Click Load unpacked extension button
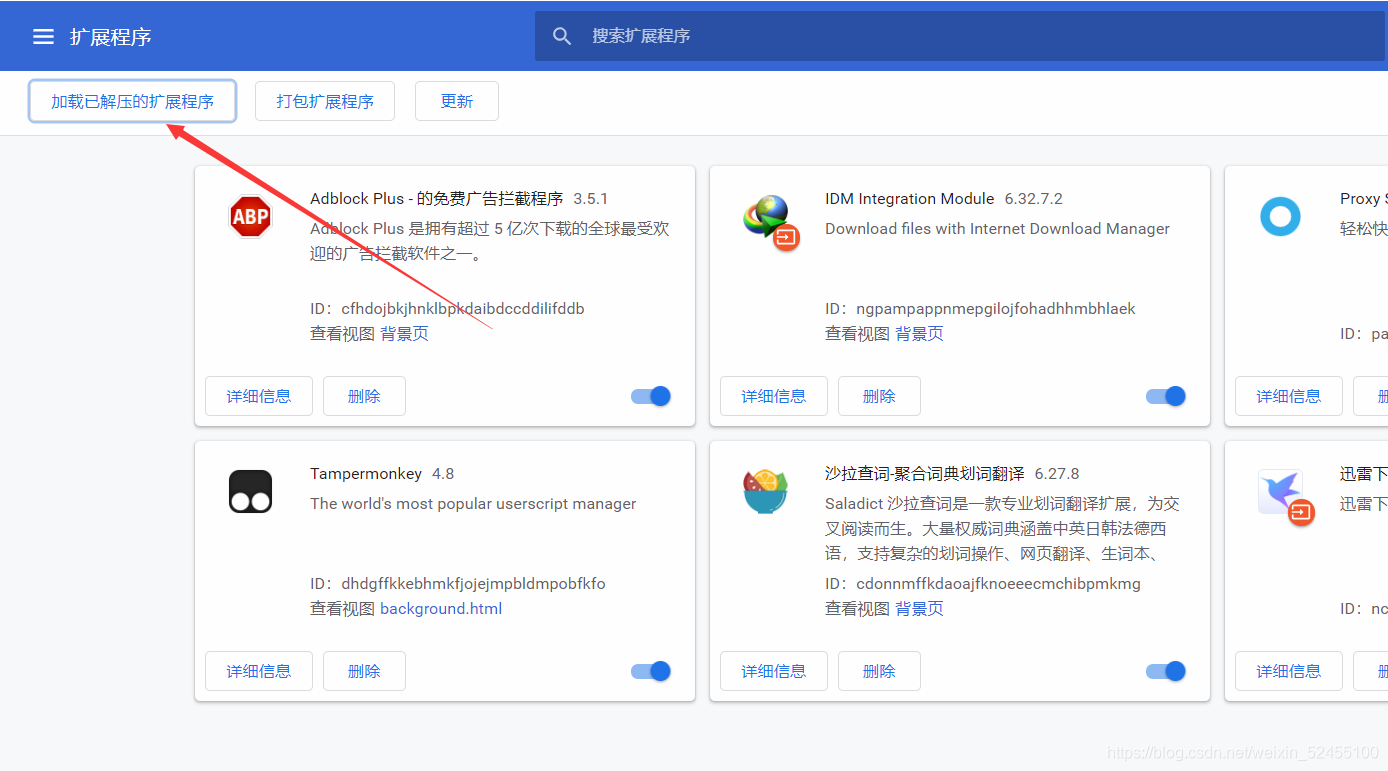 (x=133, y=101)
